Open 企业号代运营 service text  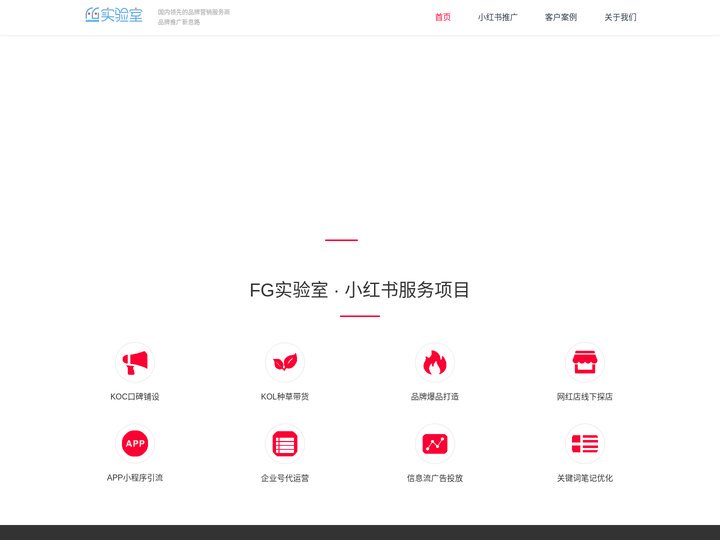(x=285, y=478)
